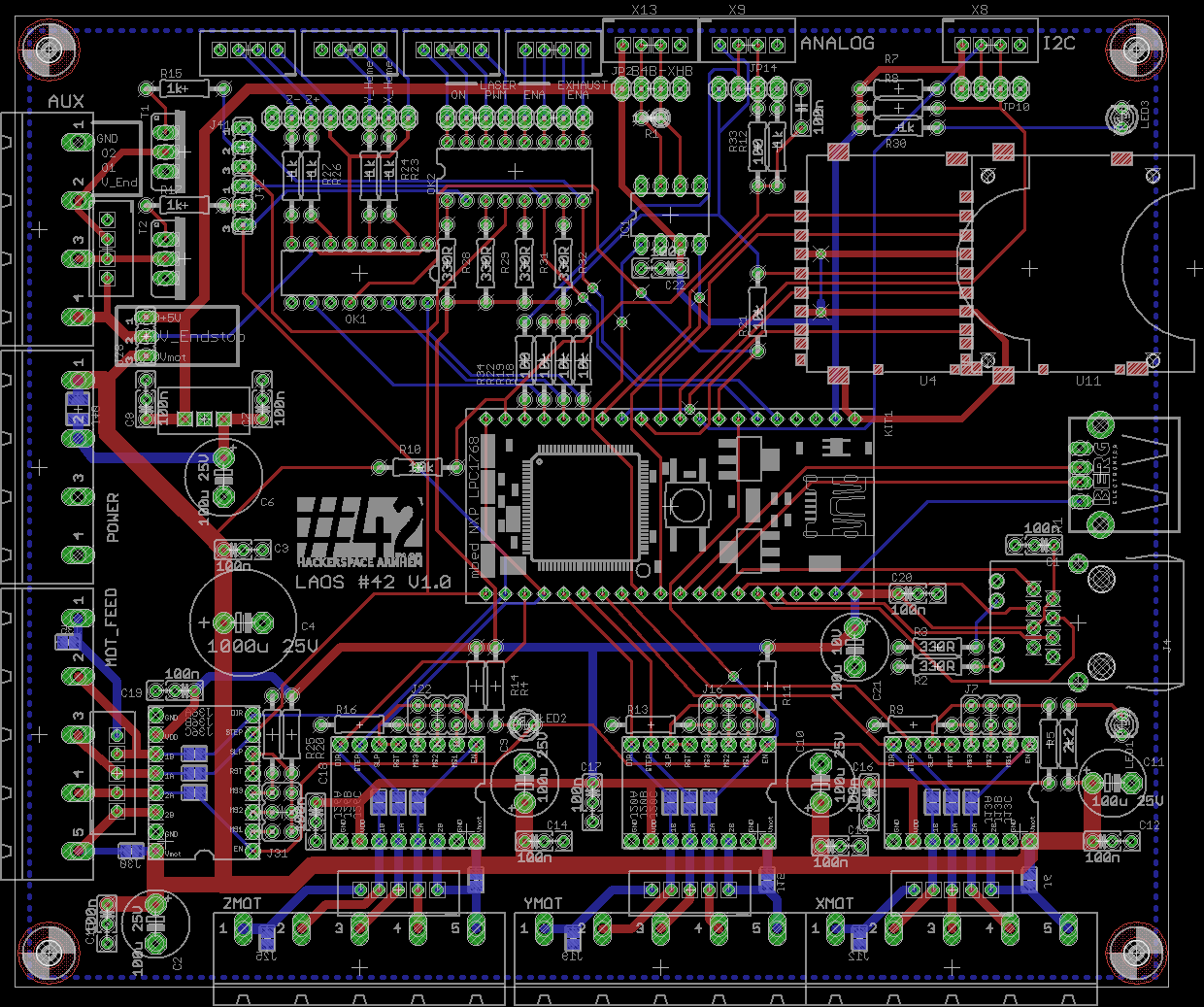
Task: Click the ZMOT connector label
Action: coord(242,903)
